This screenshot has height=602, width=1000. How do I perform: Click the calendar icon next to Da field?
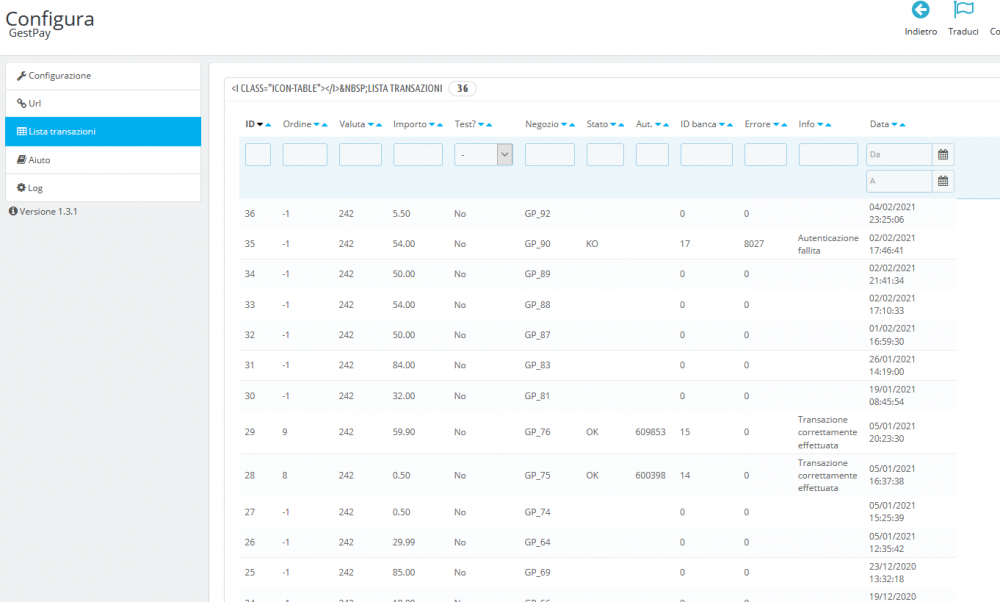click(944, 154)
